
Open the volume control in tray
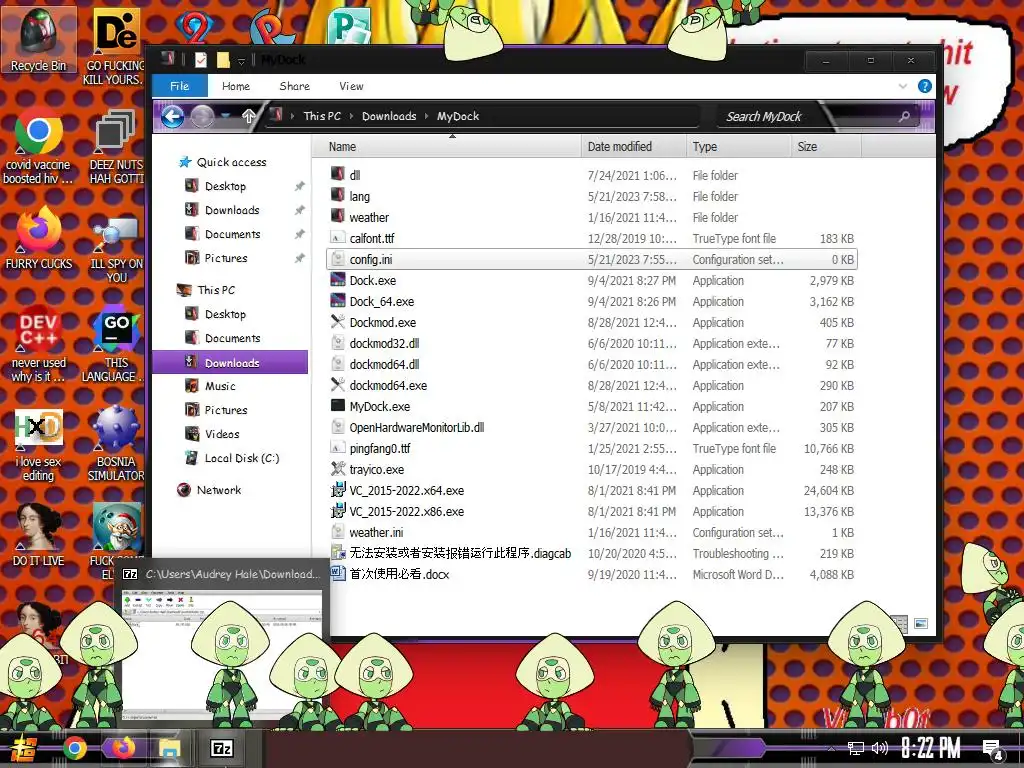tap(880, 748)
